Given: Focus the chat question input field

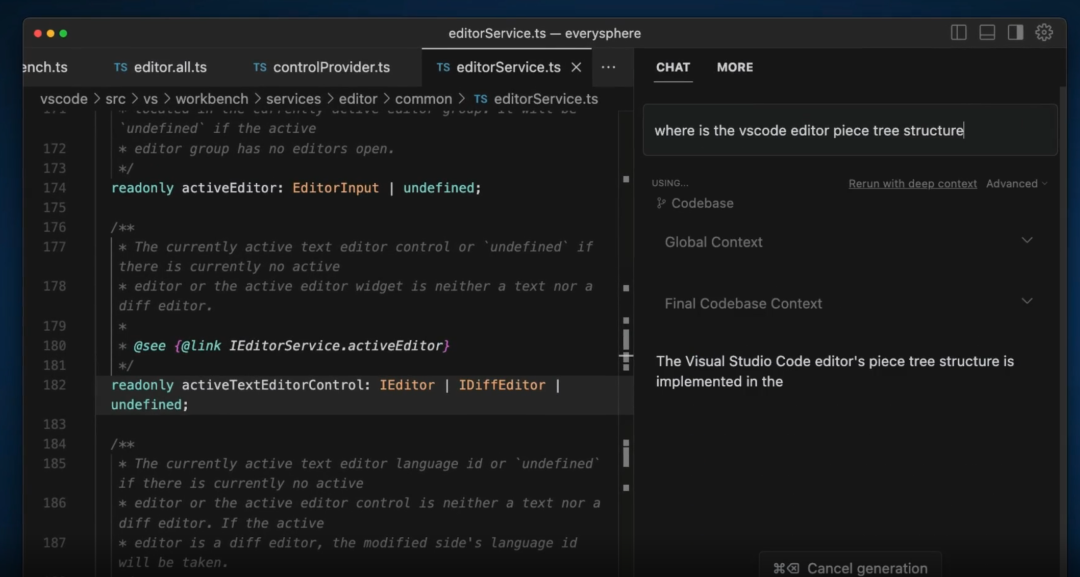Looking at the screenshot, I should [849, 130].
